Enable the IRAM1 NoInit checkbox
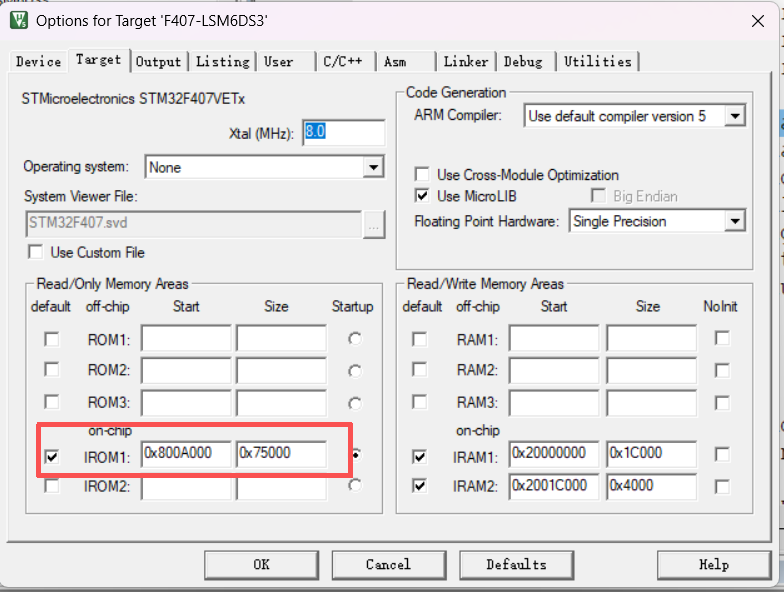Screen dimensions: 784x592 pos(722,454)
